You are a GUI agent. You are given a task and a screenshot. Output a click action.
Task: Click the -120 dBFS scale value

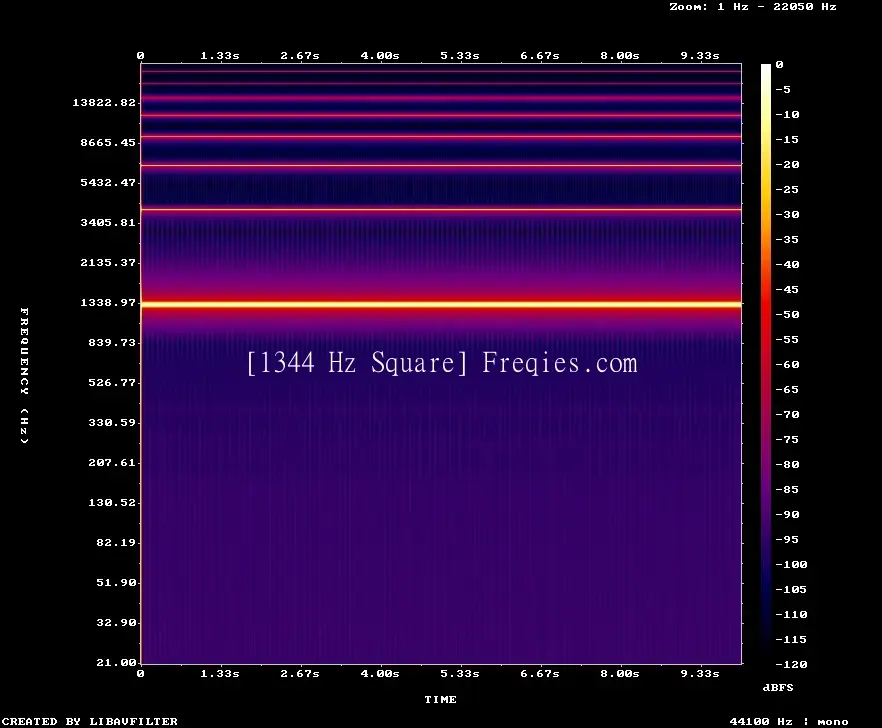pos(791,664)
